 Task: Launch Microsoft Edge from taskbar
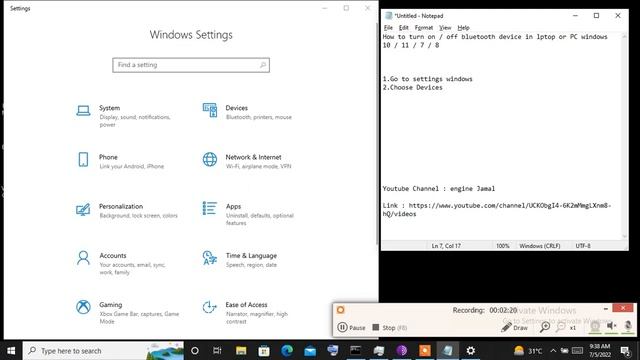pos(287,351)
